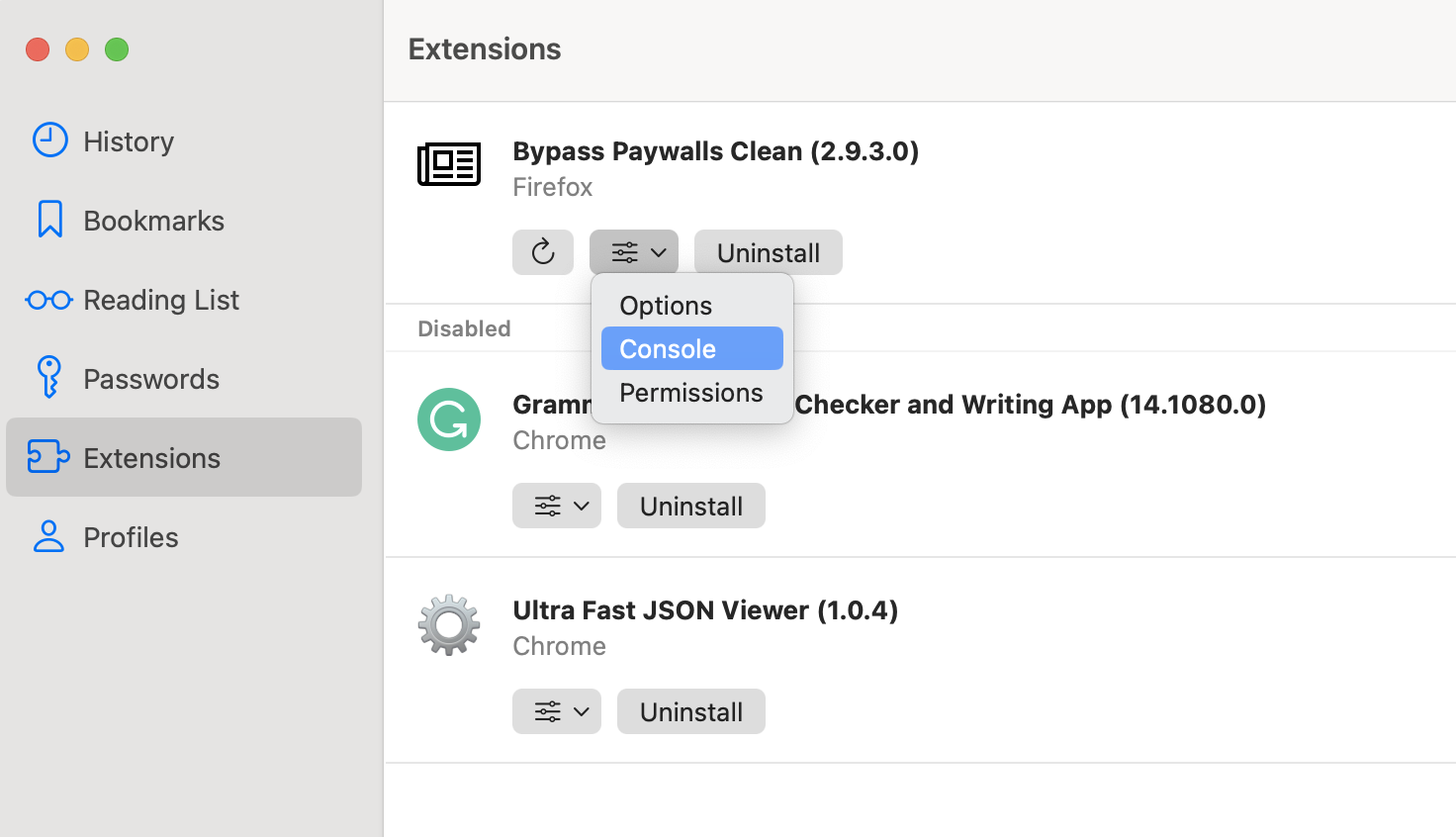The image size is (1456, 837).
Task: Click the Passwords key icon
Action: click(x=49, y=378)
